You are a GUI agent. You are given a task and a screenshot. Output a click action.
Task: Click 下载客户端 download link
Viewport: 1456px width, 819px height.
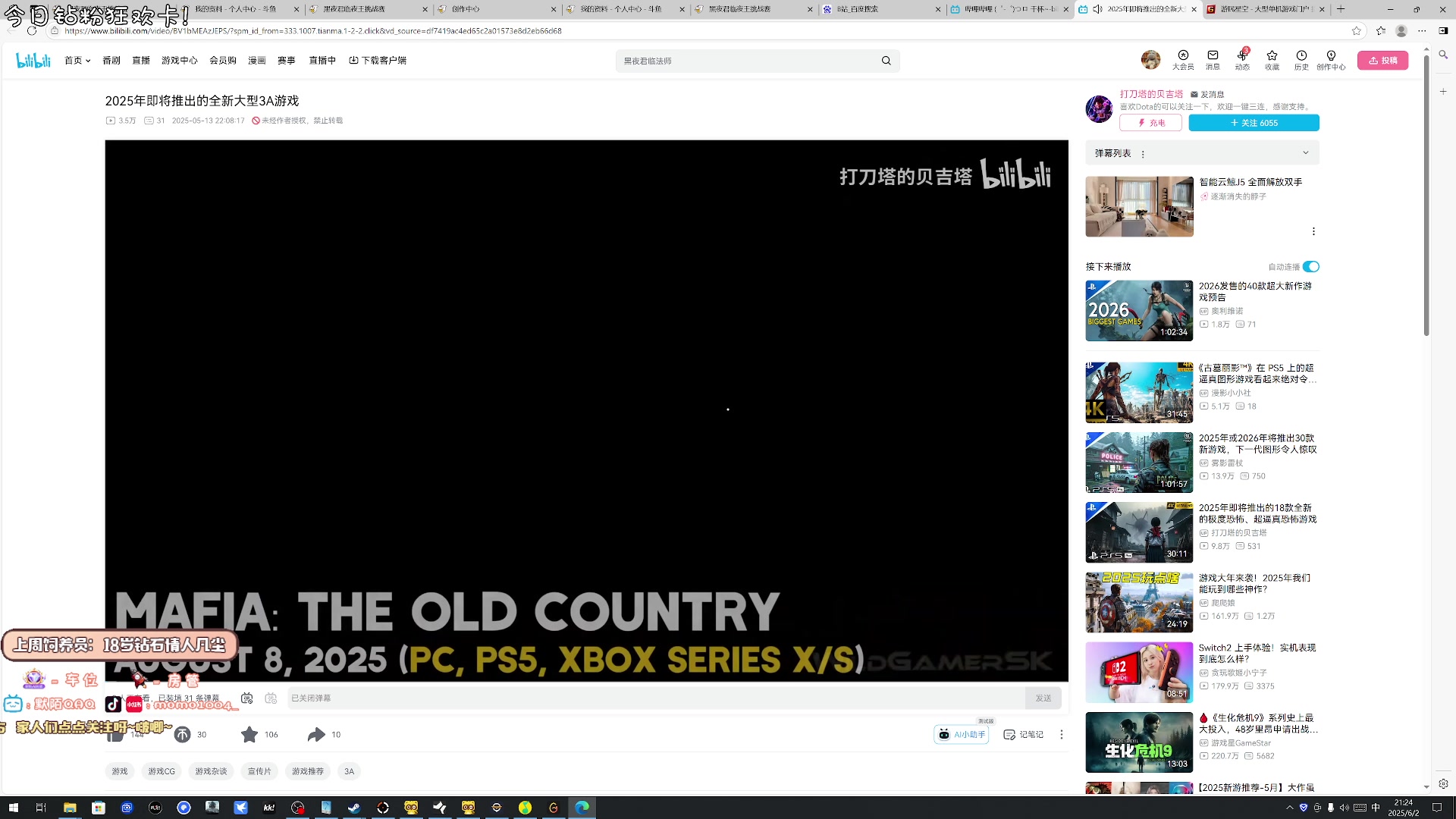378,61
